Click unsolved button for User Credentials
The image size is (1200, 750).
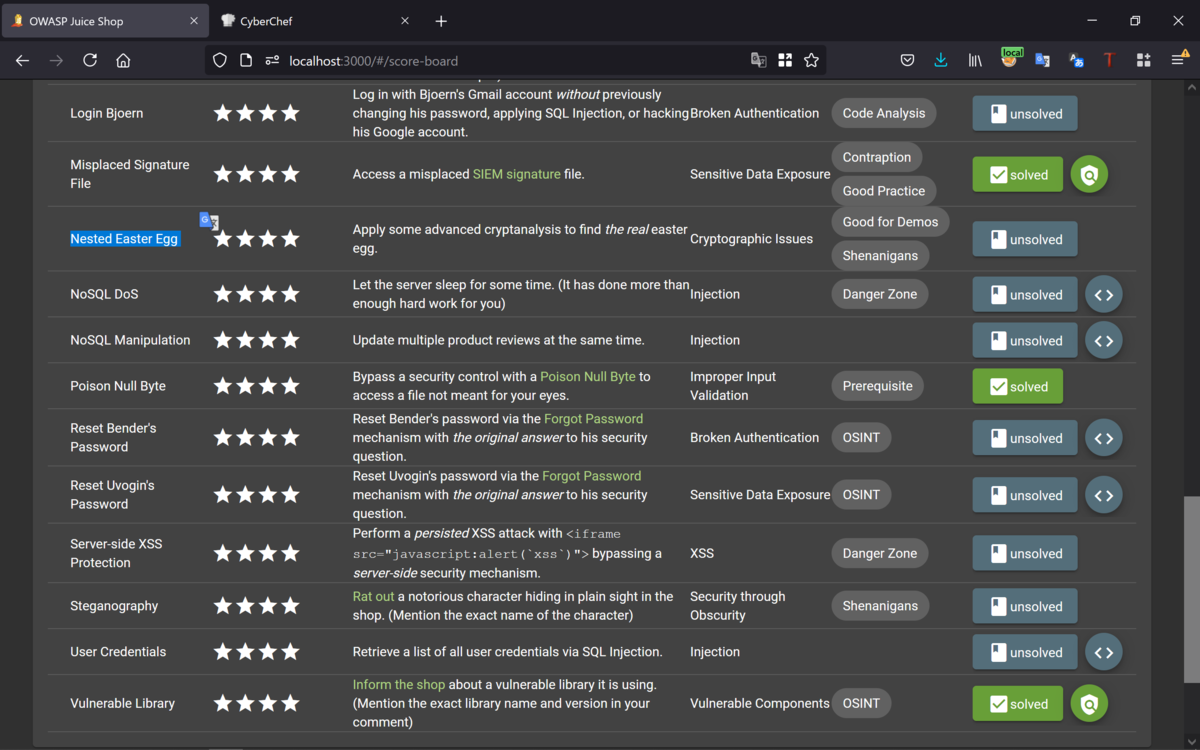1025,653
